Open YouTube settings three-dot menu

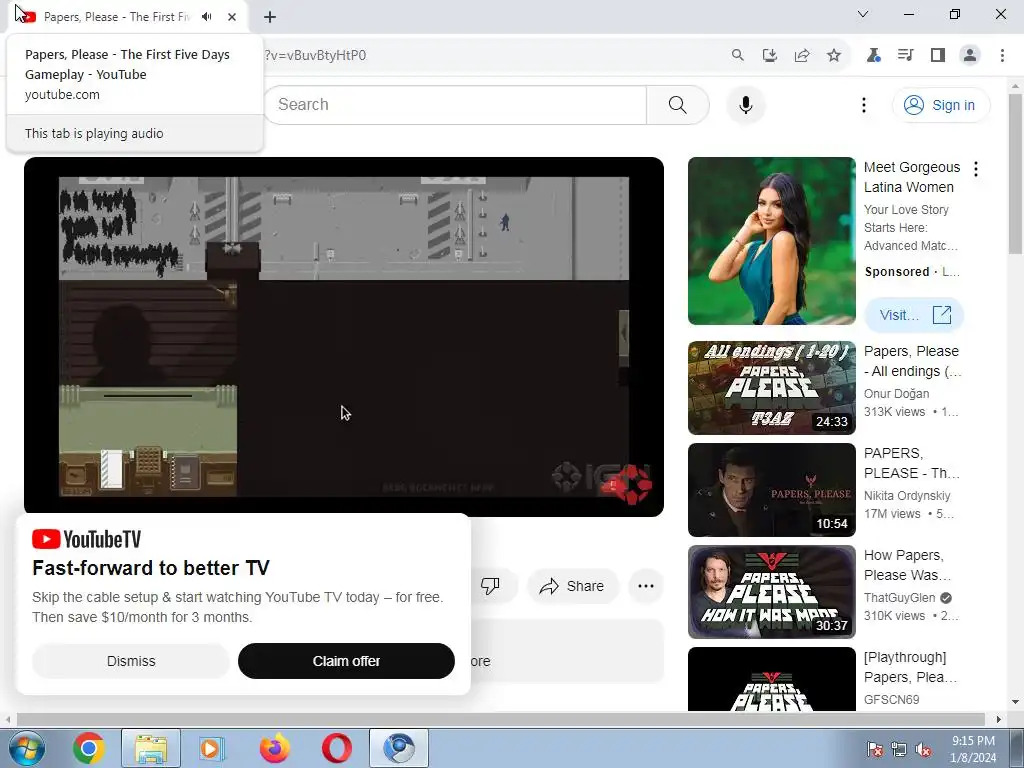863,104
